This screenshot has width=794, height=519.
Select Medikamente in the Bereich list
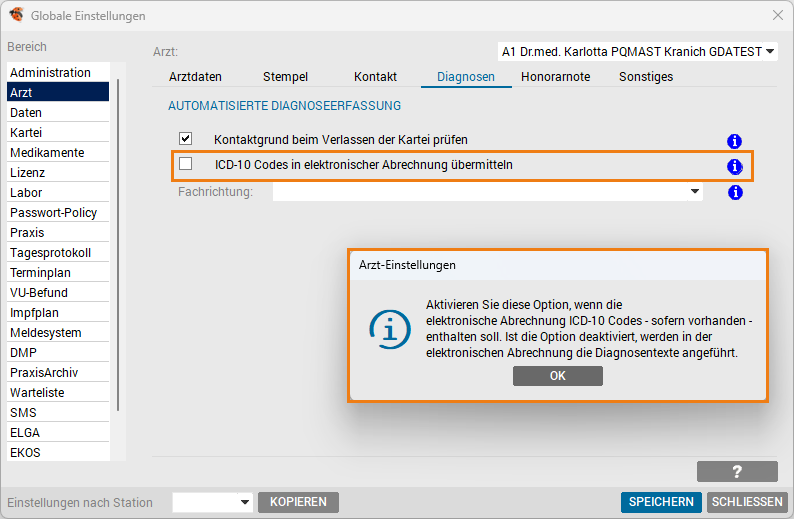click(x=47, y=153)
